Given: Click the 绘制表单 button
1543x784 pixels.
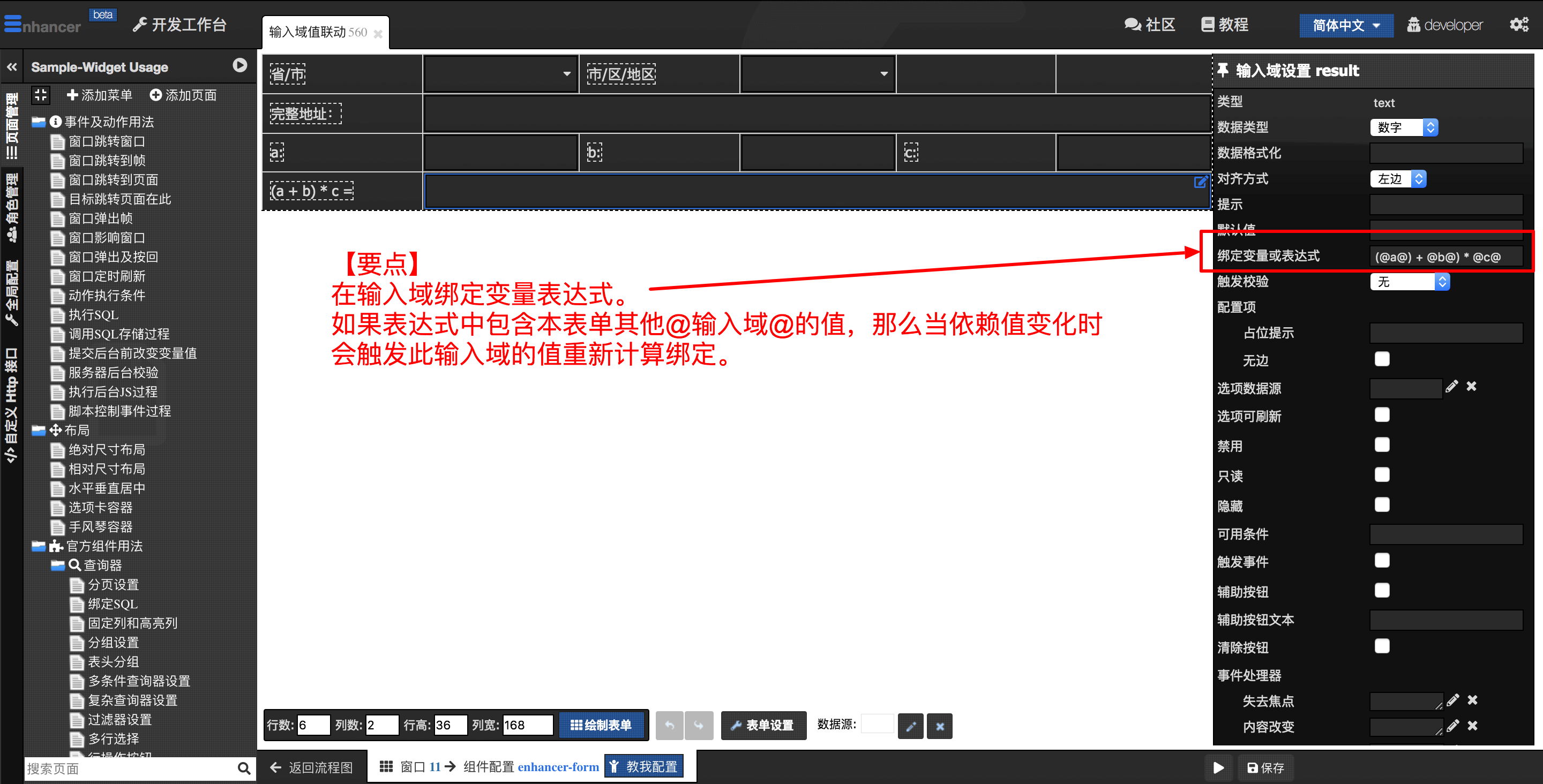Looking at the screenshot, I should (x=602, y=725).
